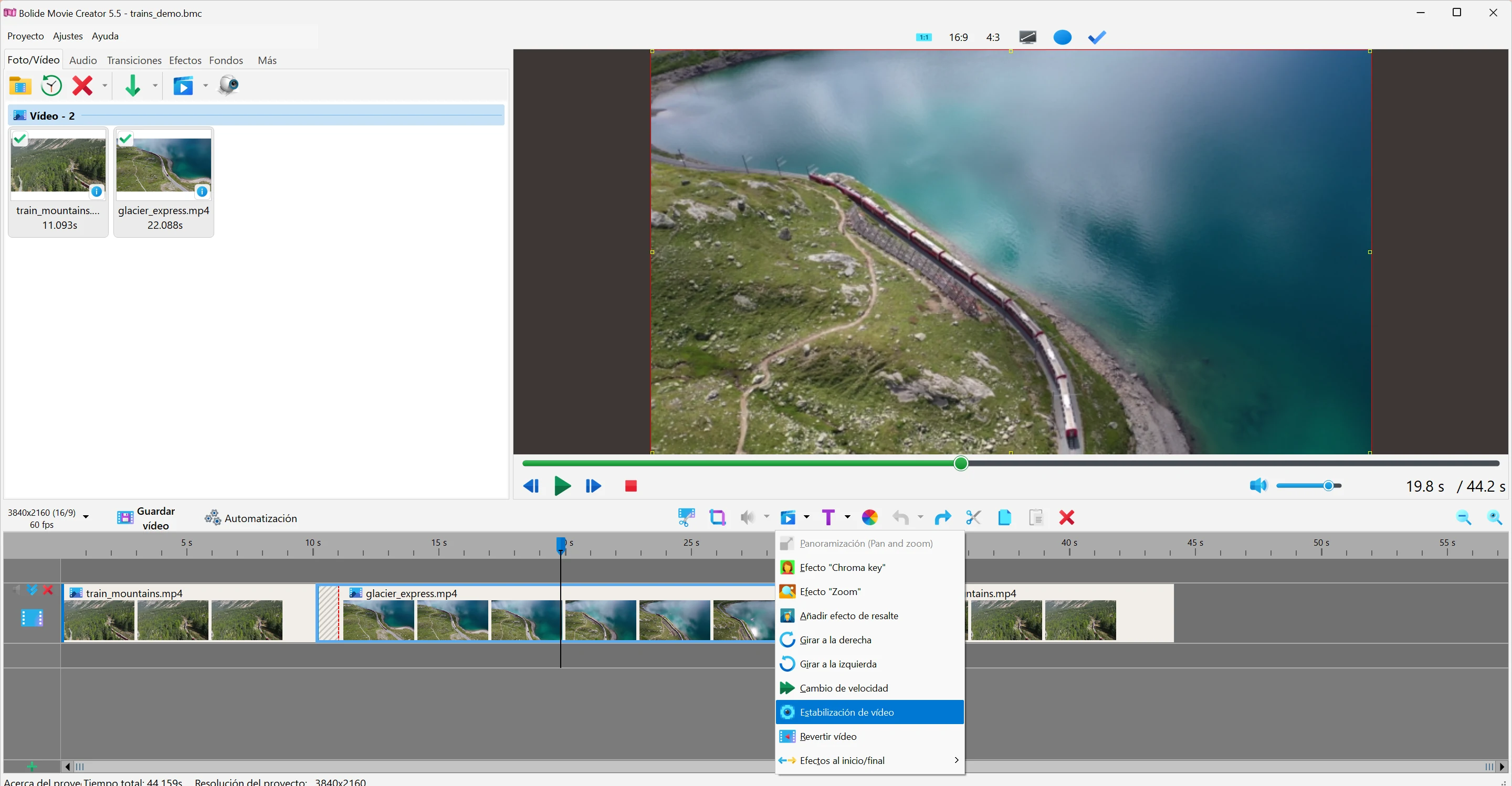Click the crop tool icon
The width and height of the screenshot is (1512, 786).
(x=717, y=517)
